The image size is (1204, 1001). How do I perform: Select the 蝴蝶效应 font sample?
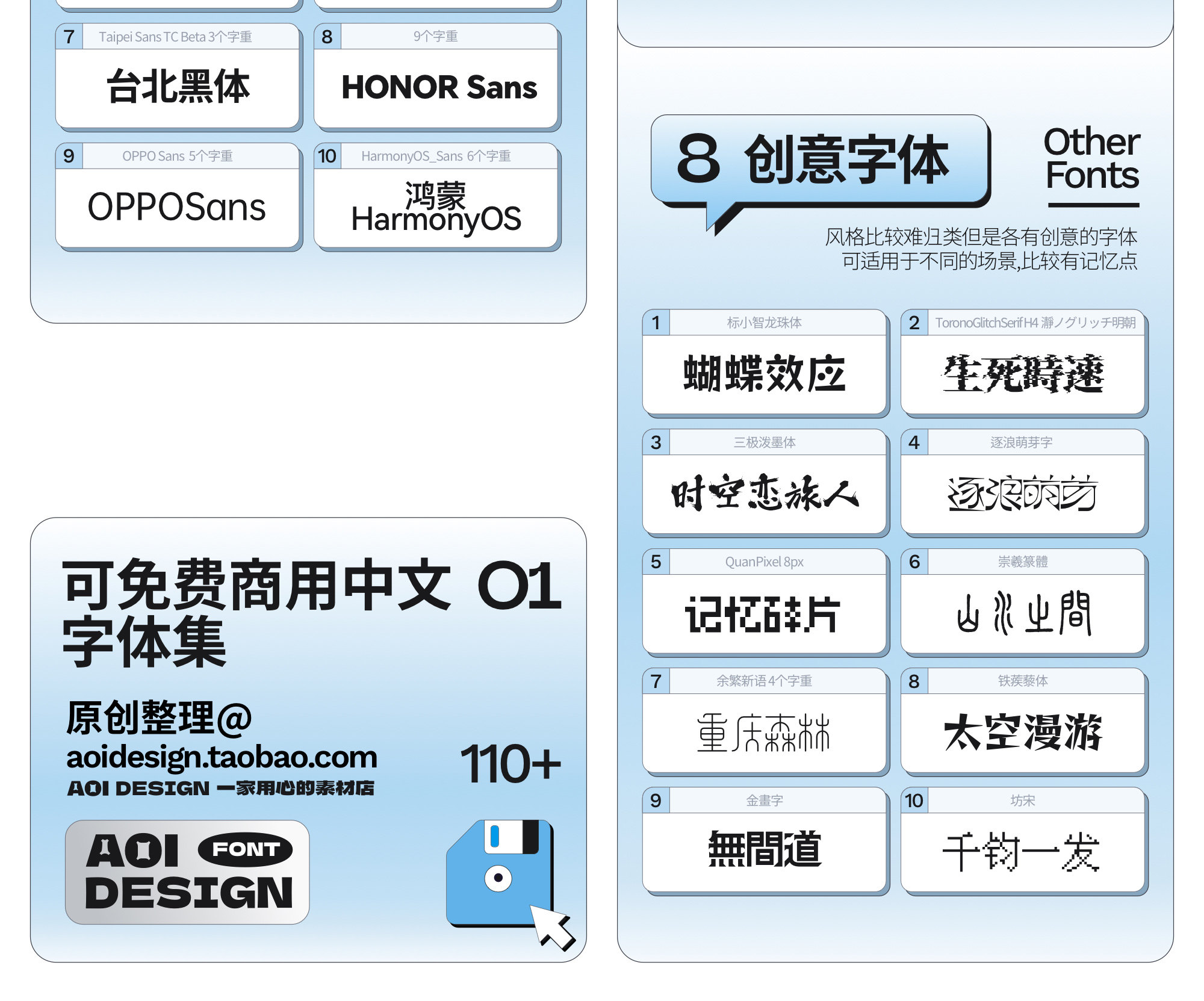coord(765,373)
